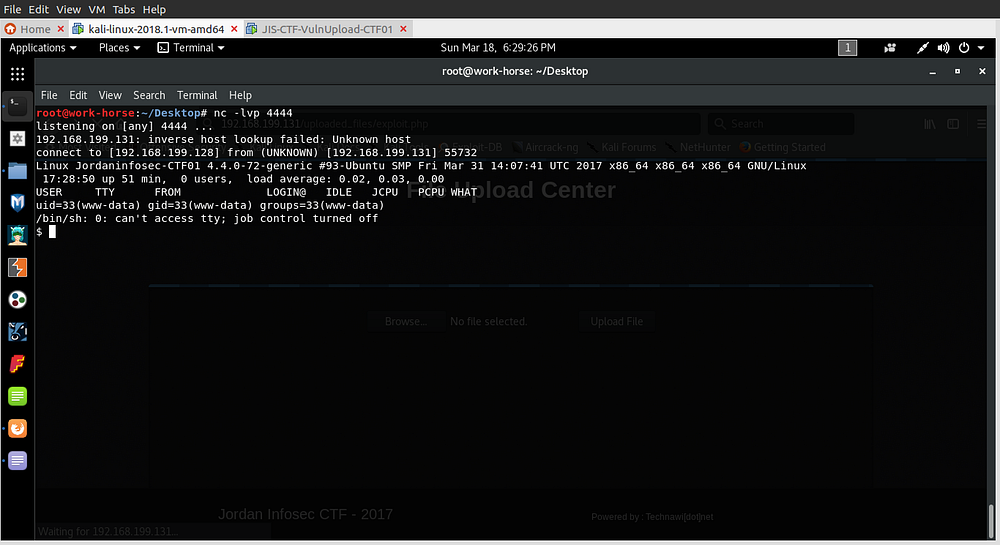This screenshot has width=1000, height=545.
Task: Open the Files folder icon in dock
Action: click(17, 170)
